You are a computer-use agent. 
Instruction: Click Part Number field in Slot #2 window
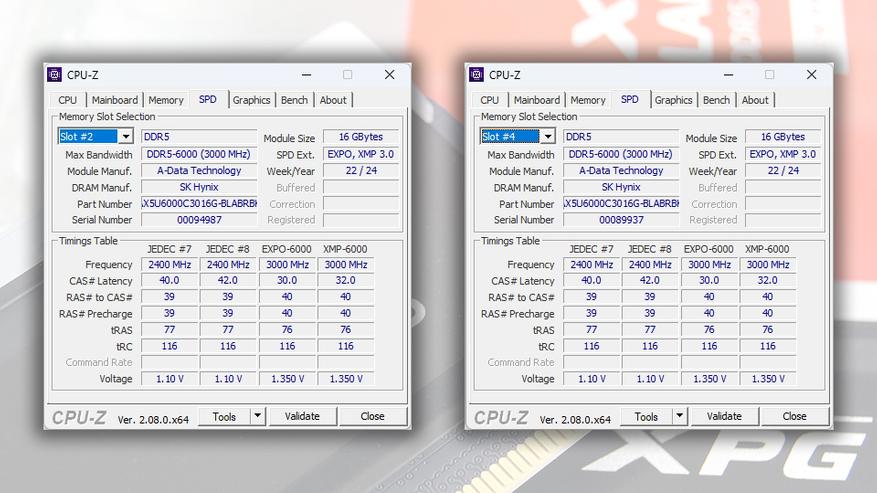(x=199, y=204)
